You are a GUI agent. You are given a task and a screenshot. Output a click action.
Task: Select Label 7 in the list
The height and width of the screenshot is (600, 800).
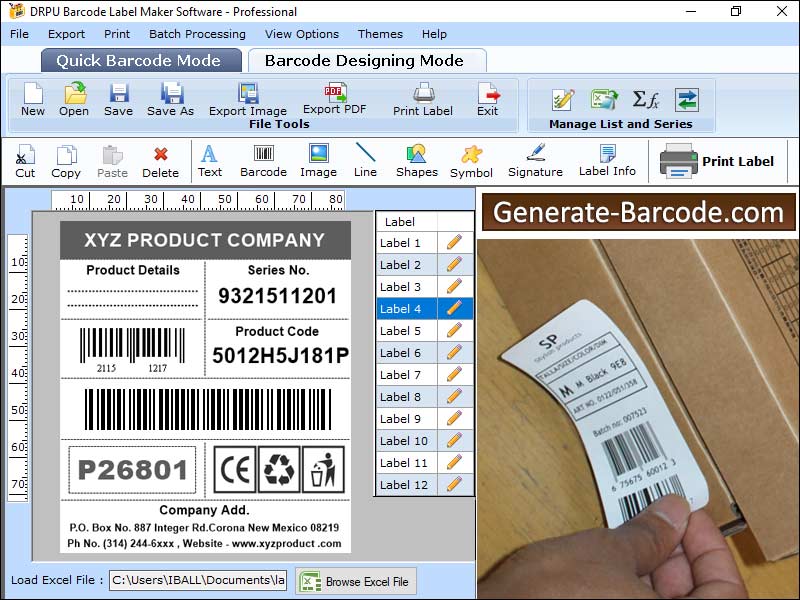pyautogui.click(x=401, y=375)
